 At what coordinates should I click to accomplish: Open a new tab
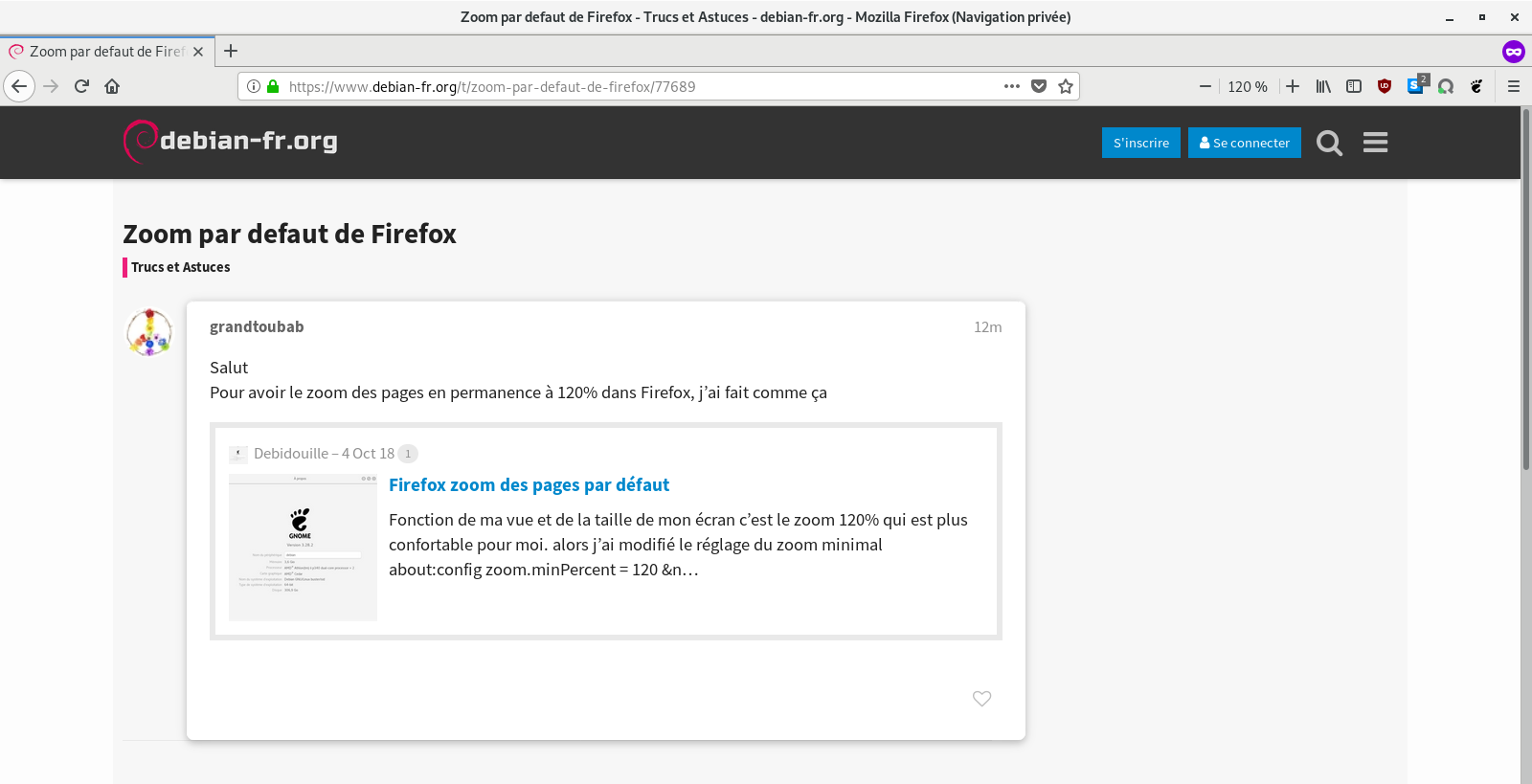click(x=231, y=51)
